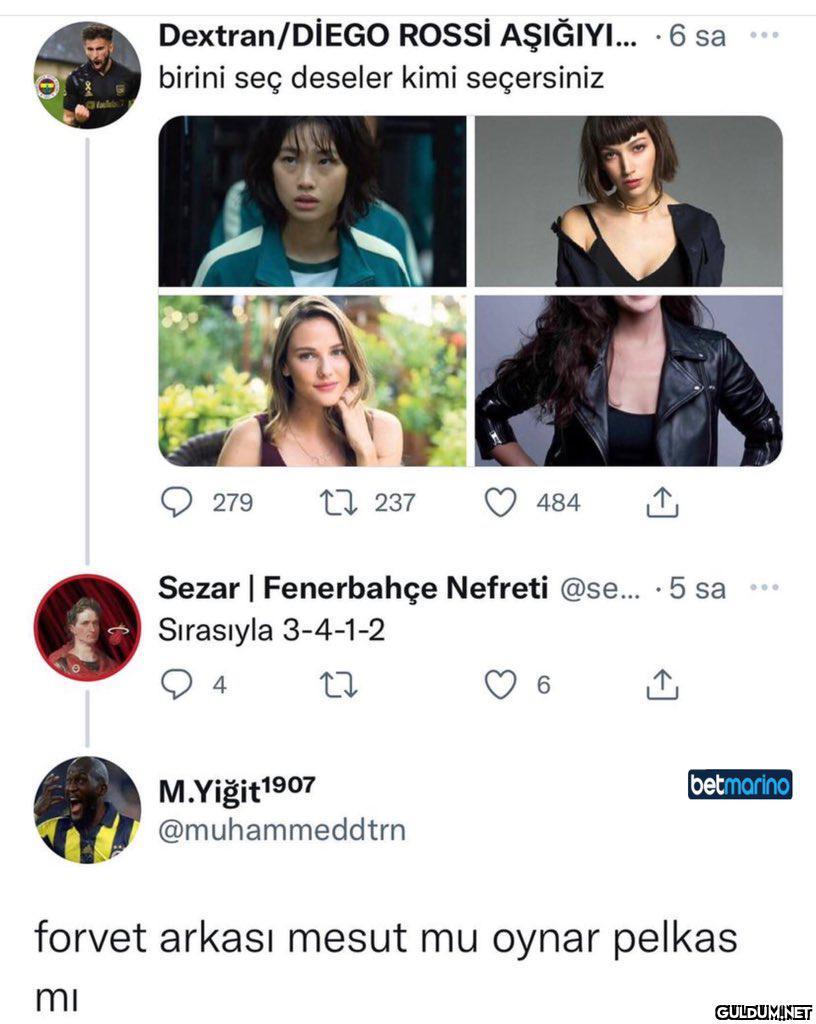Like the Dextran tweet with 484 likes
The height and width of the screenshot is (1024, 816).
(500, 502)
